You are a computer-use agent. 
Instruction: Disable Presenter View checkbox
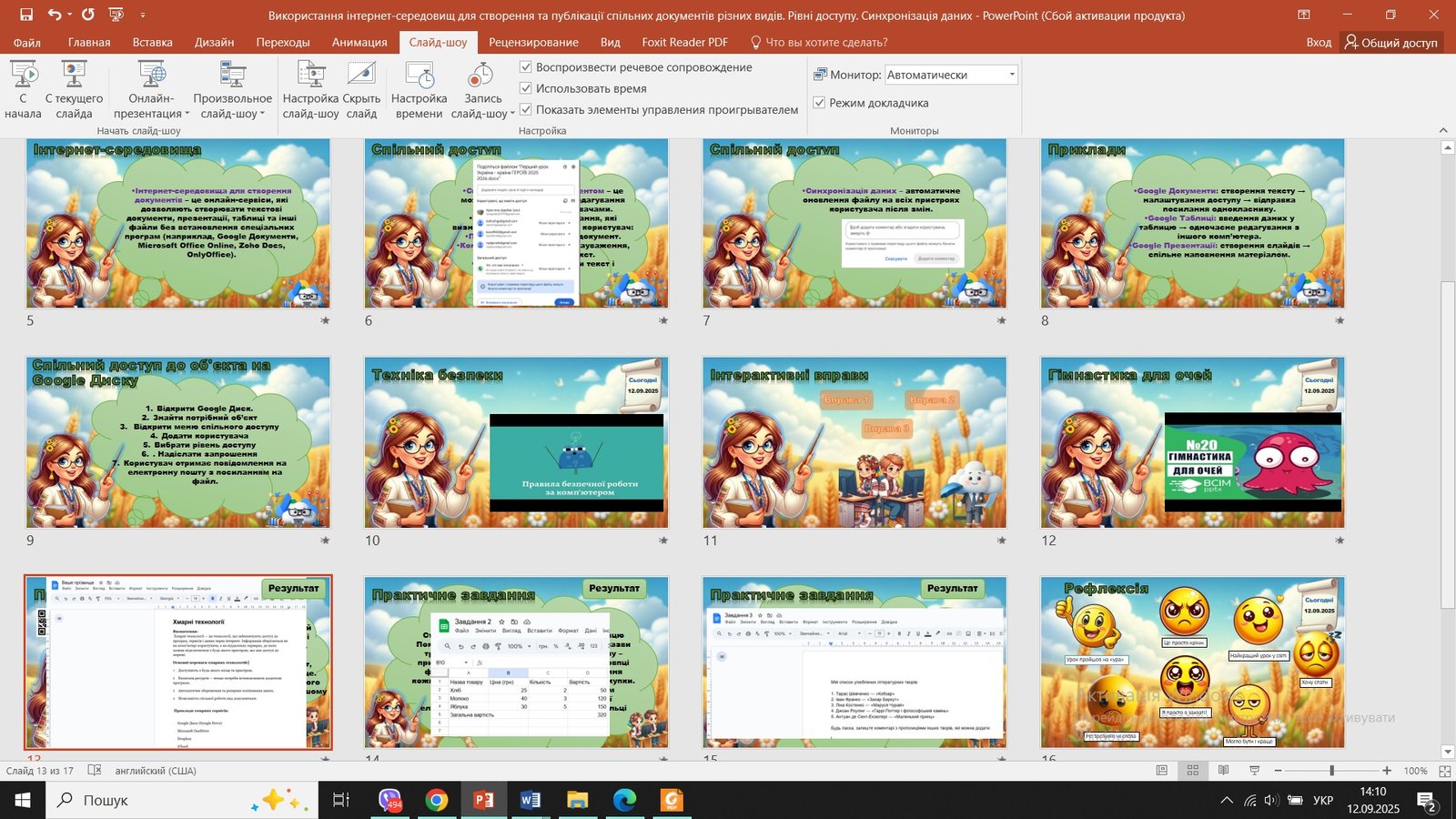coord(819,103)
